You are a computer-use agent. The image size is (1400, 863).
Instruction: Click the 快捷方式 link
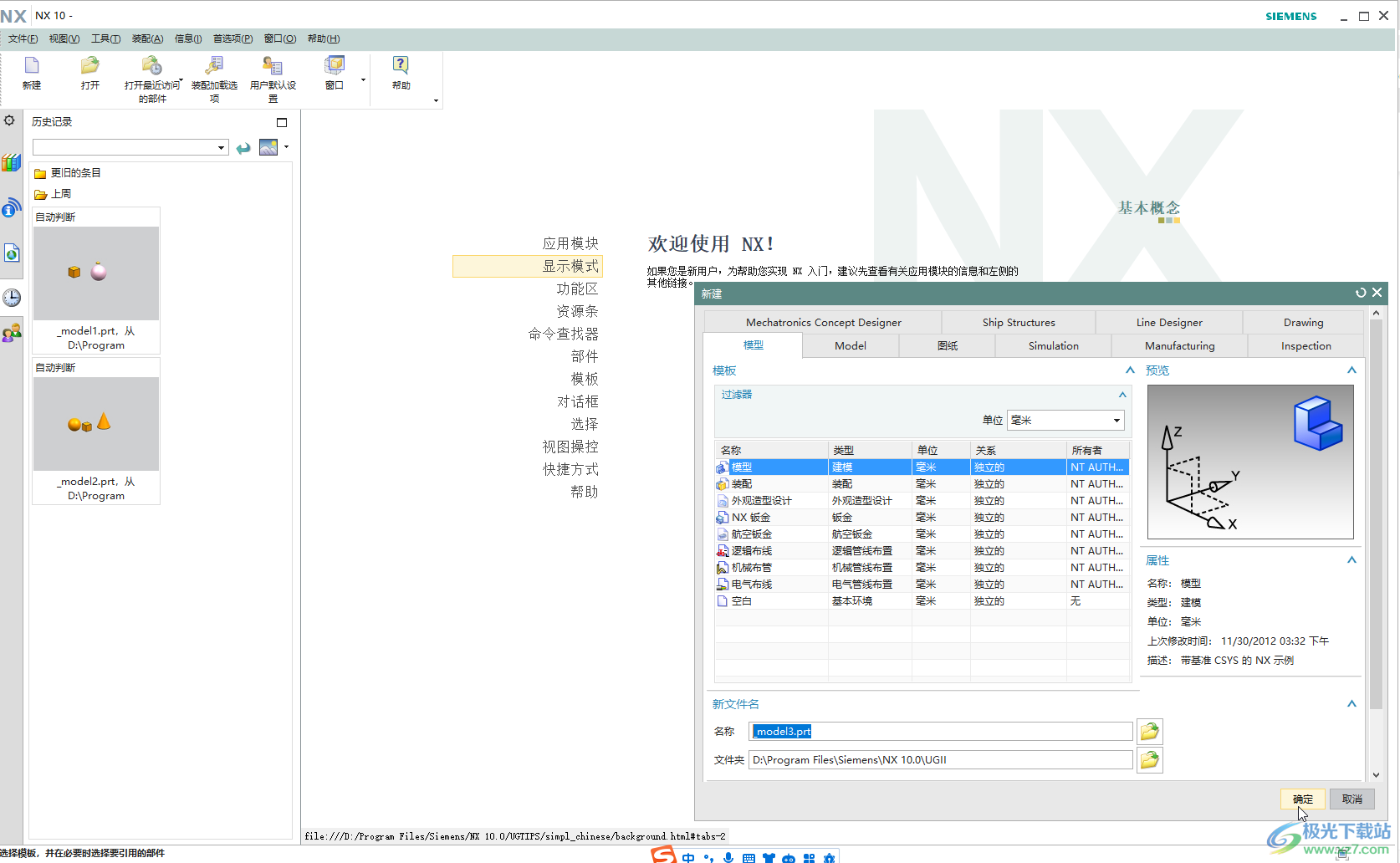pyautogui.click(x=570, y=469)
